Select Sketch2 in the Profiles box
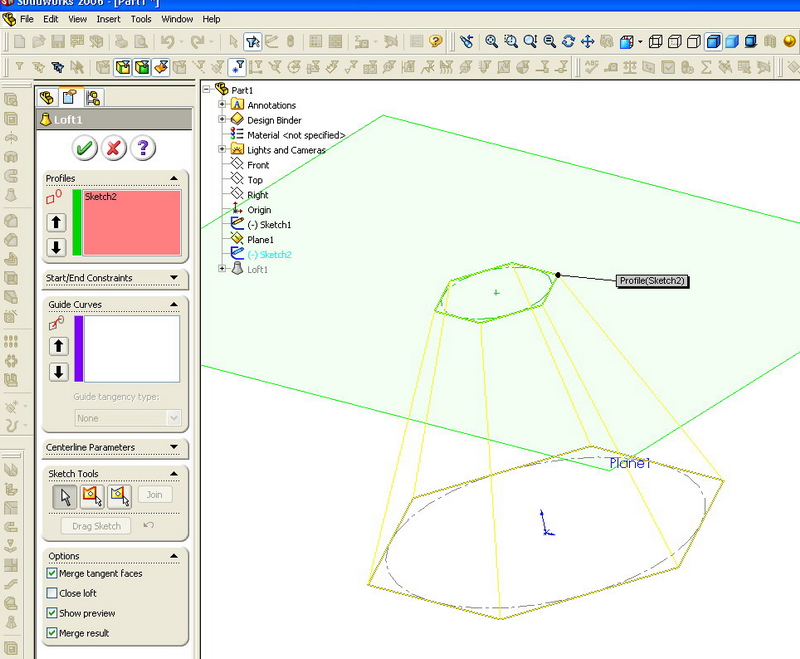The image size is (800, 659). [x=101, y=197]
